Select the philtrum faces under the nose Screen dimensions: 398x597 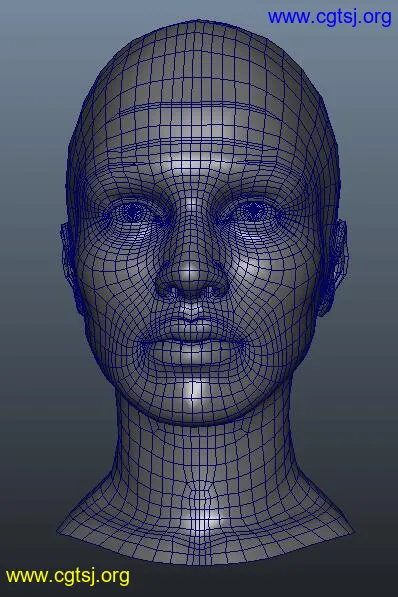click(x=192, y=309)
